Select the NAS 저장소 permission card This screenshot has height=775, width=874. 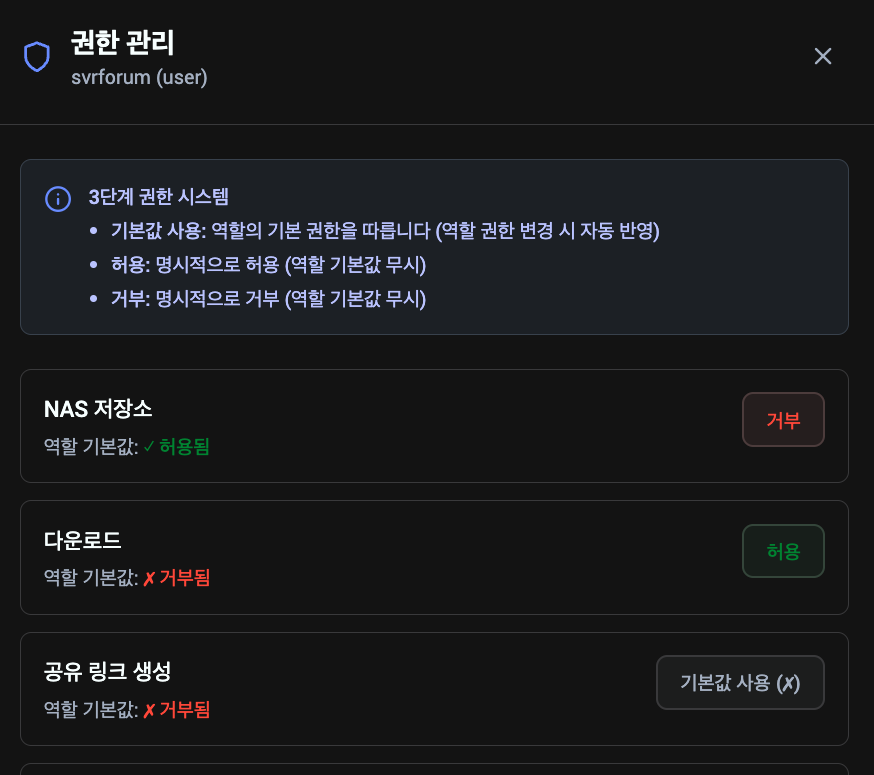435,425
